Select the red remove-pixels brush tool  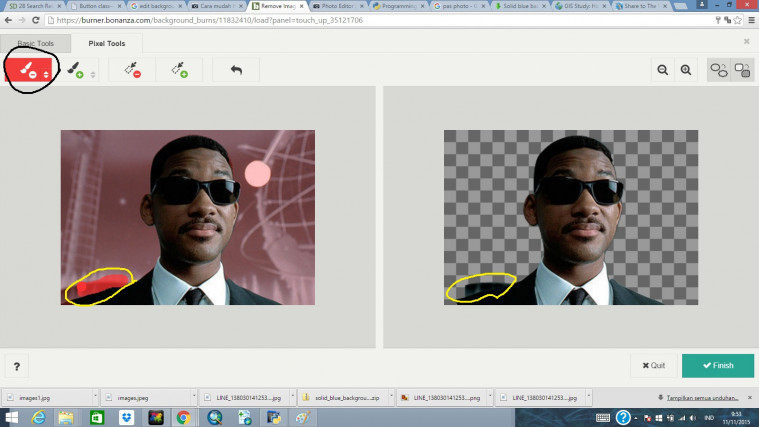(29, 70)
